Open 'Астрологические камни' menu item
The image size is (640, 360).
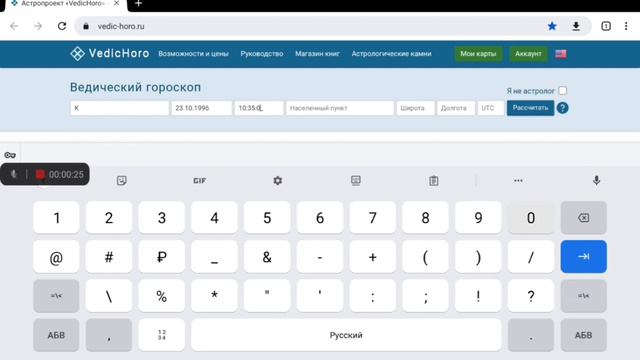point(391,53)
